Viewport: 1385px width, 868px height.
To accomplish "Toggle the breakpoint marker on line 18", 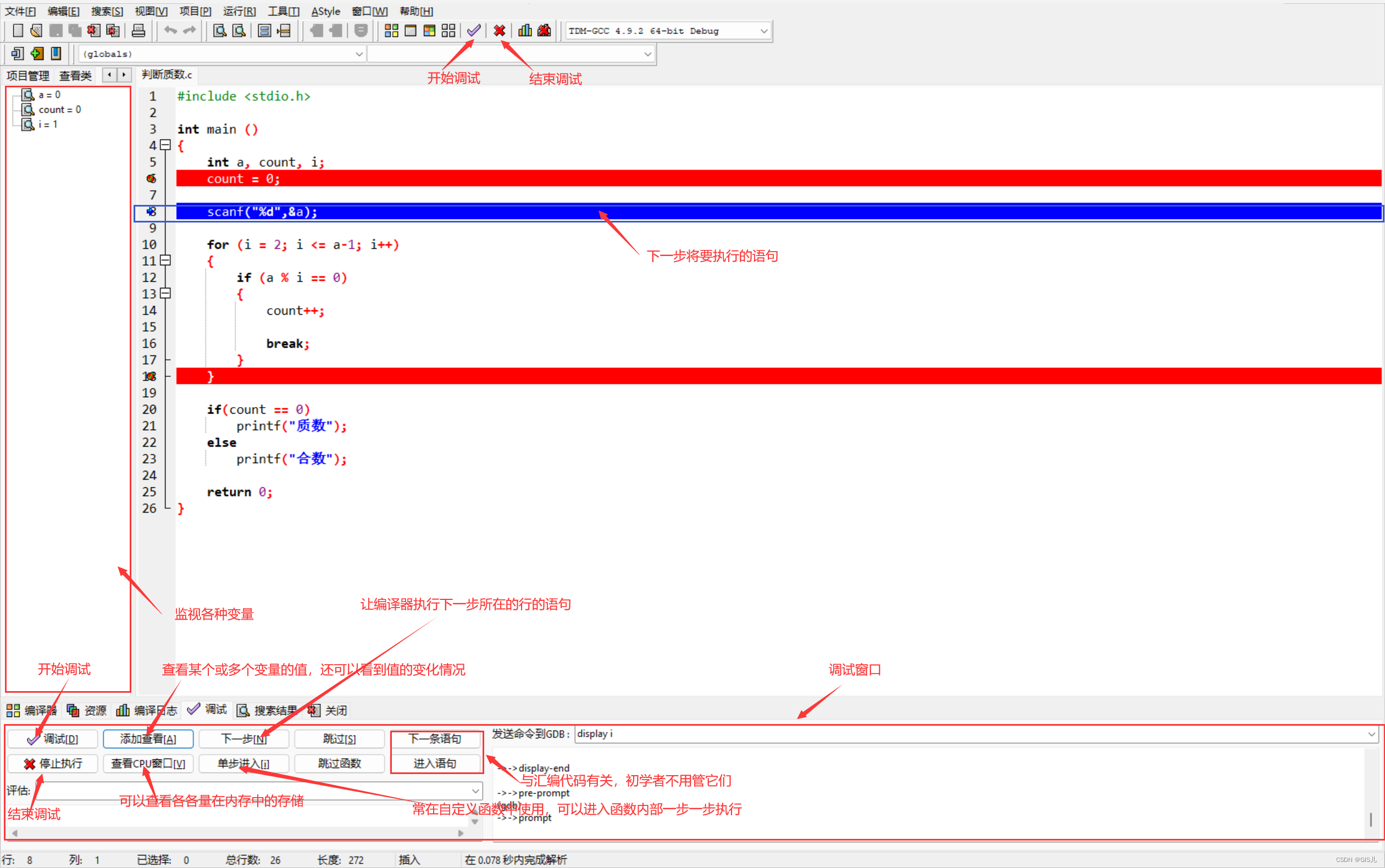I will point(151,376).
